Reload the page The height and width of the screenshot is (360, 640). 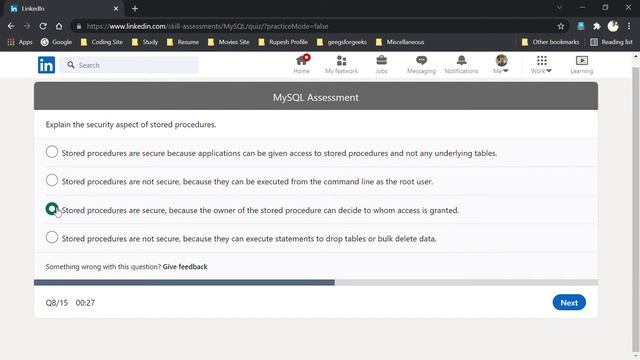[43, 26]
